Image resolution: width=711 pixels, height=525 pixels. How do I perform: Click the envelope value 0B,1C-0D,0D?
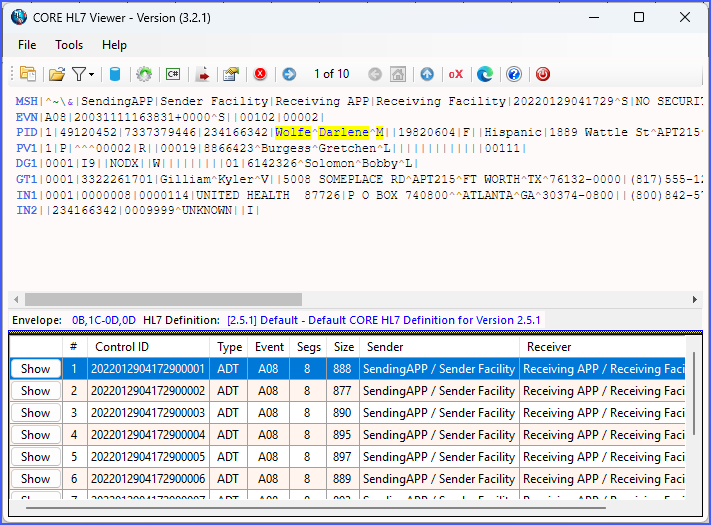click(x=104, y=320)
